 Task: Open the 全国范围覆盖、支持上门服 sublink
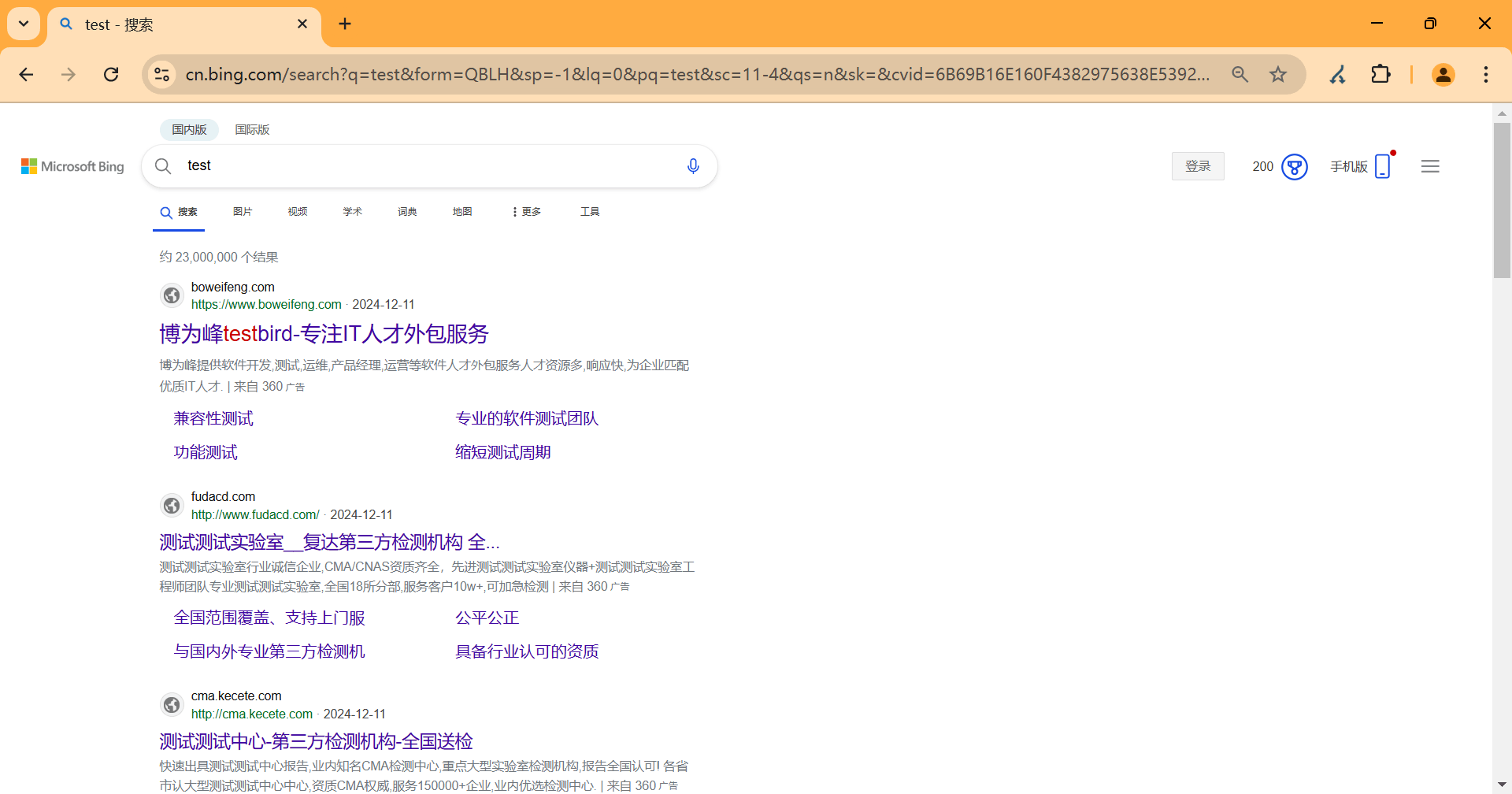[x=269, y=618]
